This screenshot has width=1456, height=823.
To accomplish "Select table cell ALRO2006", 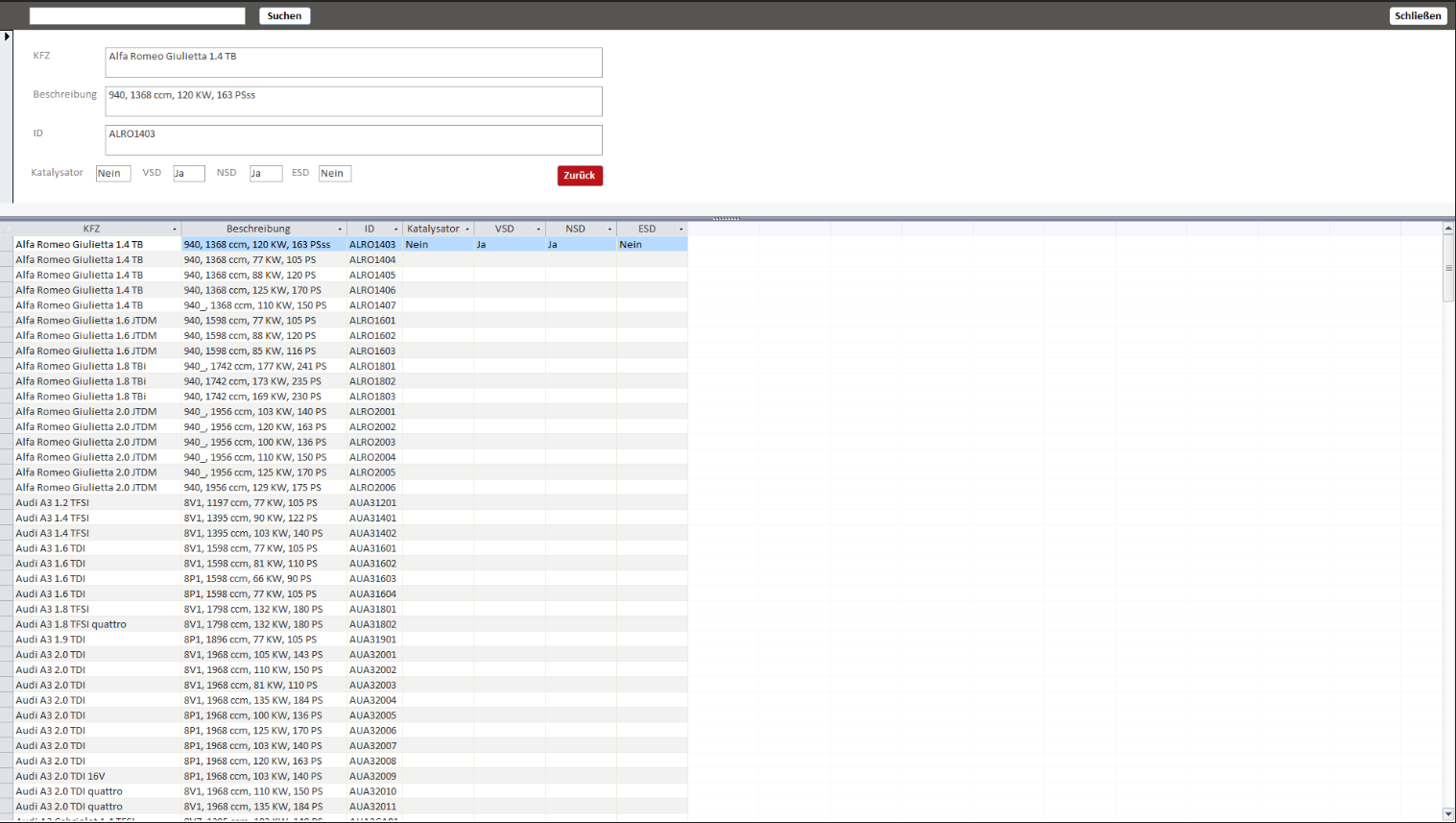I will (x=374, y=488).
